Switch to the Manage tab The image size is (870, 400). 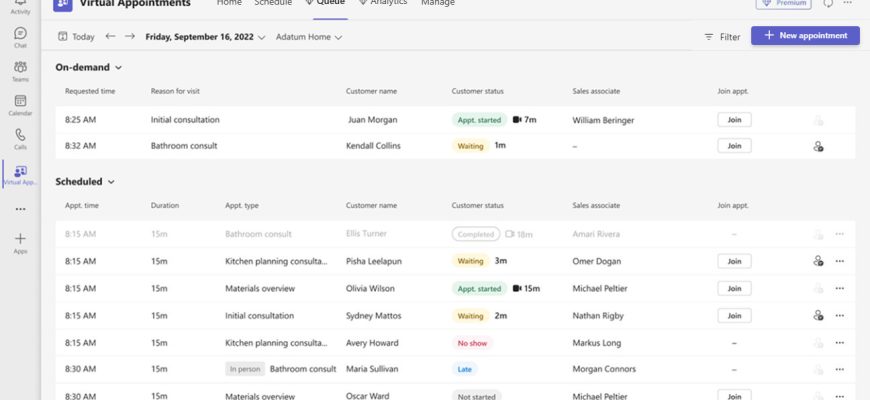pos(438,3)
